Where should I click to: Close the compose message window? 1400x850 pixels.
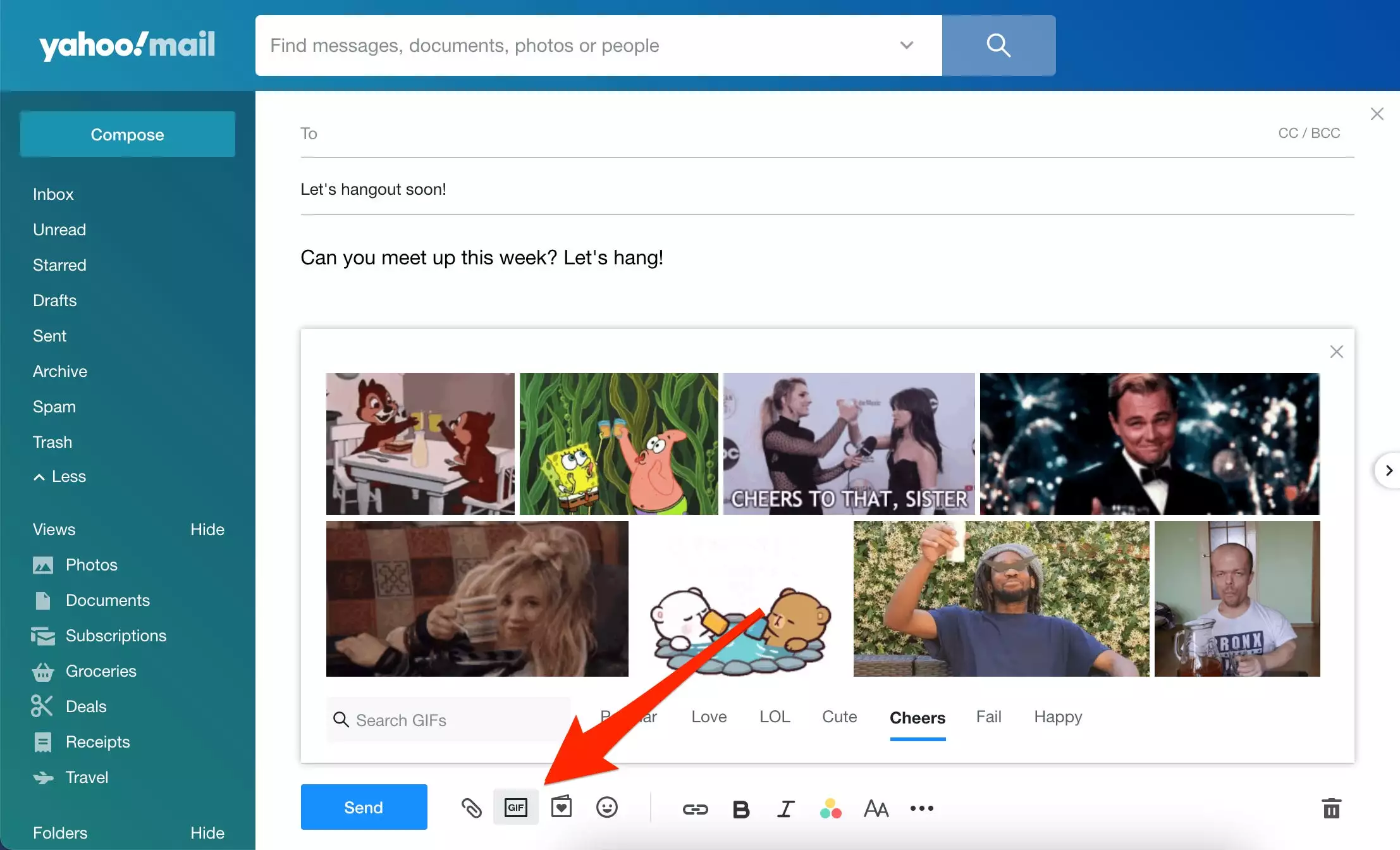click(1377, 114)
